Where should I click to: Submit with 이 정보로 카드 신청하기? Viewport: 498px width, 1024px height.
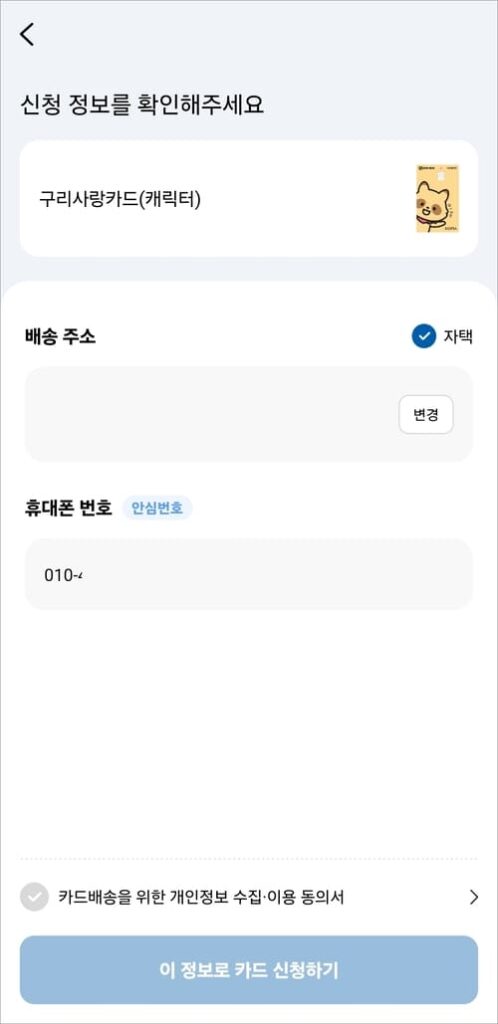(x=249, y=970)
